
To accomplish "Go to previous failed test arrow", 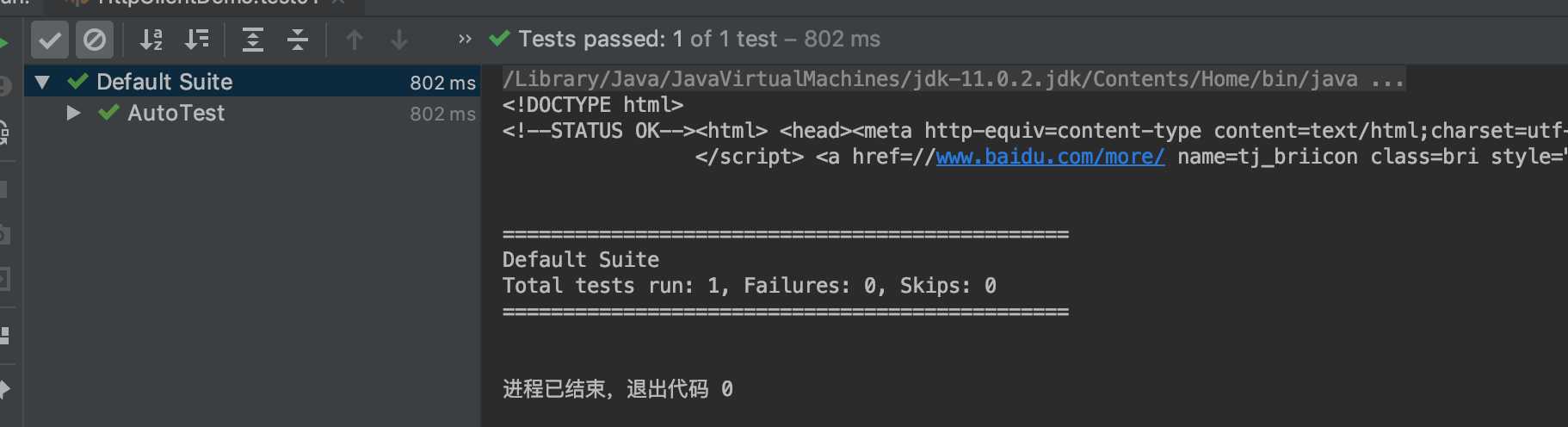I will tap(355, 40).
